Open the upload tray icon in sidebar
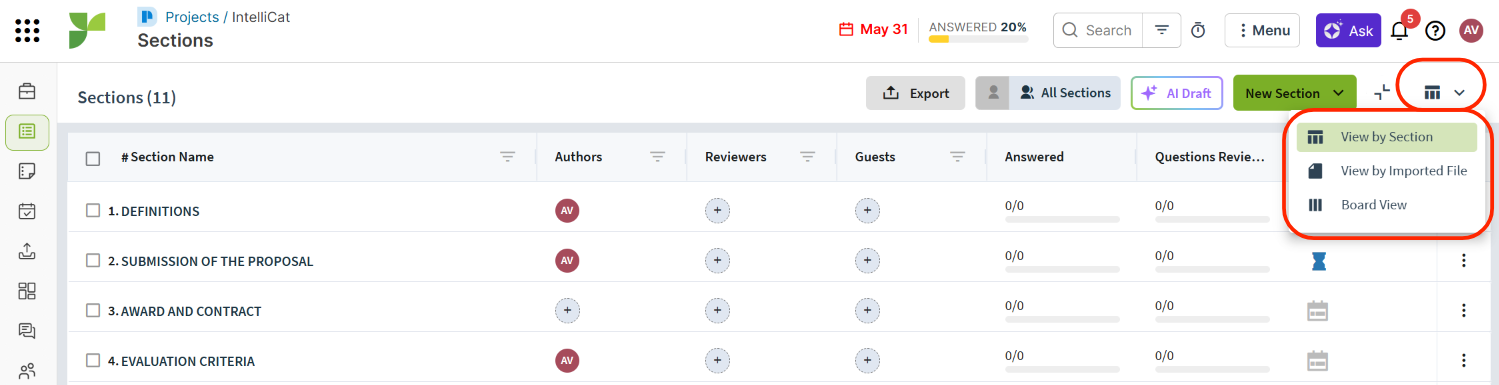 coord(28,251)
